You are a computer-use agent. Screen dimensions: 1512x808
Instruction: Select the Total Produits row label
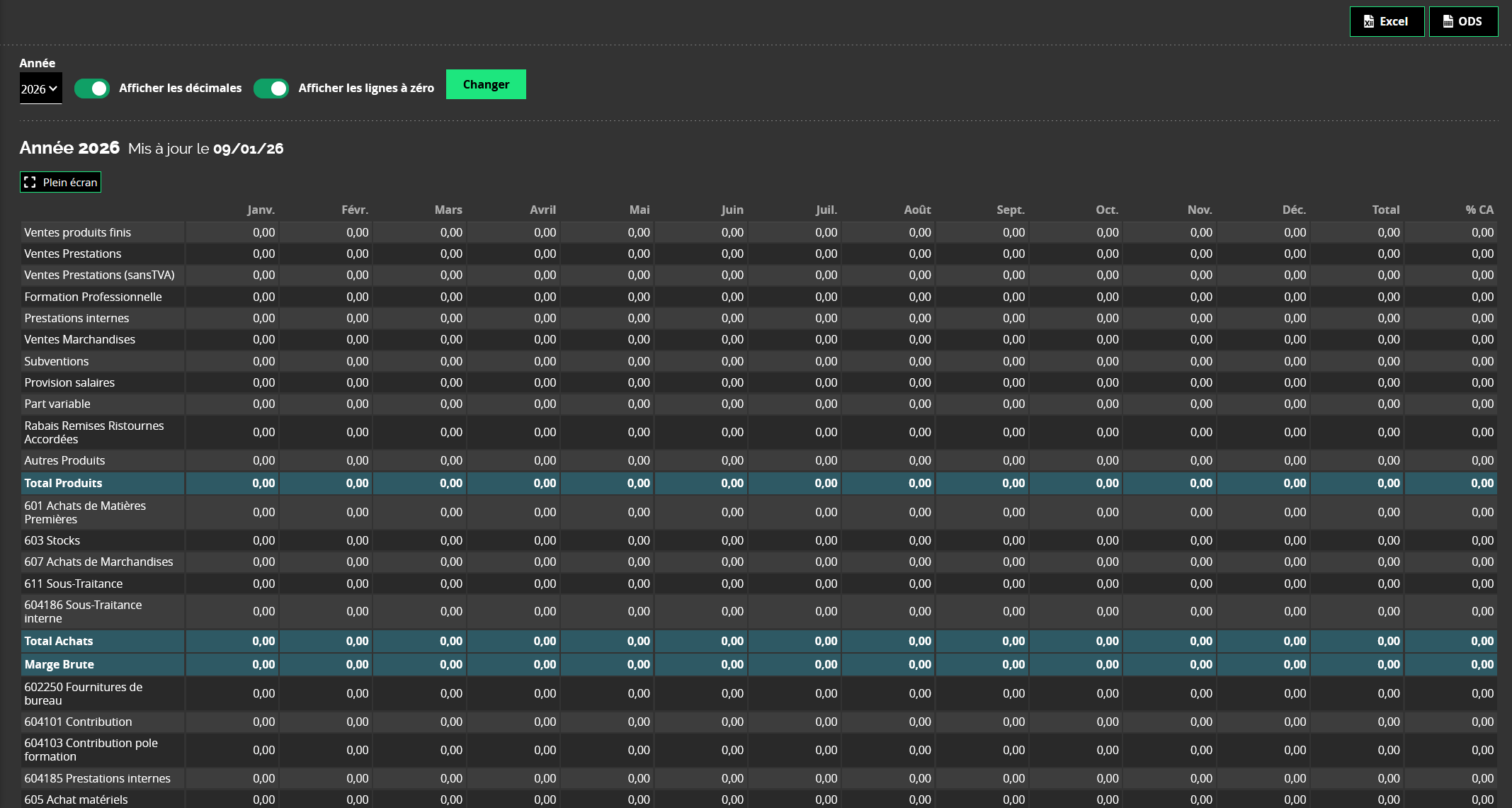point(63,483)
